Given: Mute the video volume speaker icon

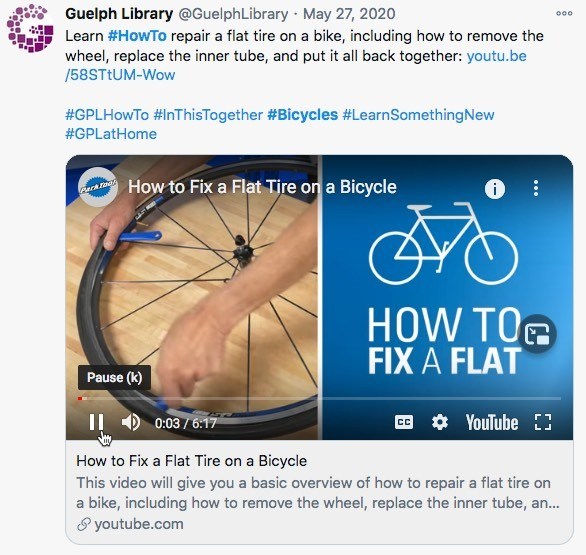Looking at the screenshot, I should pos(131,422).
